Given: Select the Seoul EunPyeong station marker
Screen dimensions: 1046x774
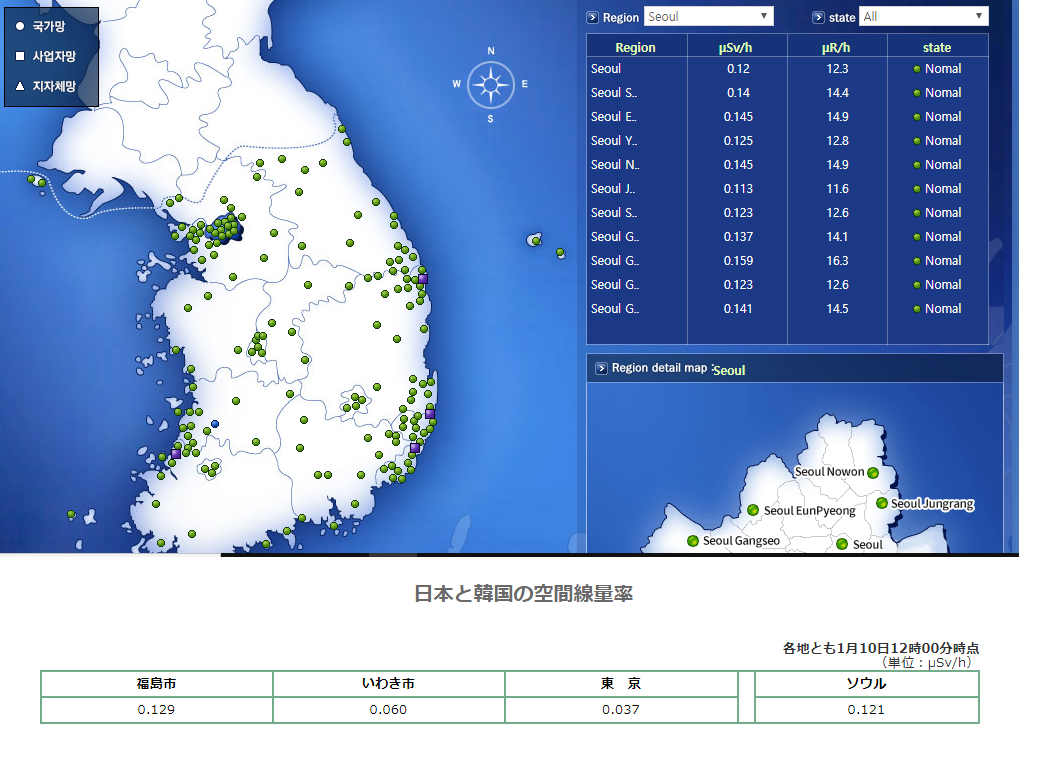Looking at the screenshot, I should [753, 510].
